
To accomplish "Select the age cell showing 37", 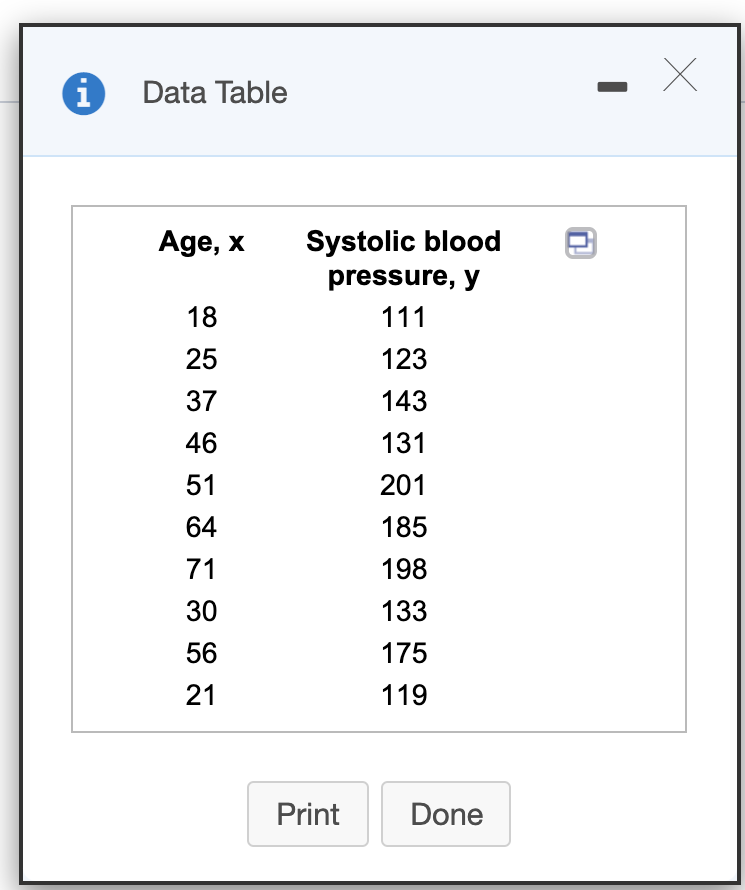I will click(201, 401).
